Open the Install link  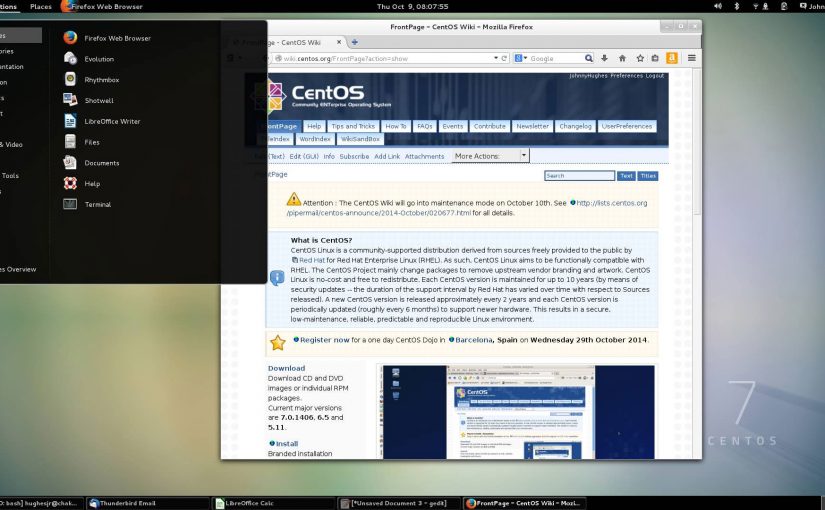[x=287, y=444]
